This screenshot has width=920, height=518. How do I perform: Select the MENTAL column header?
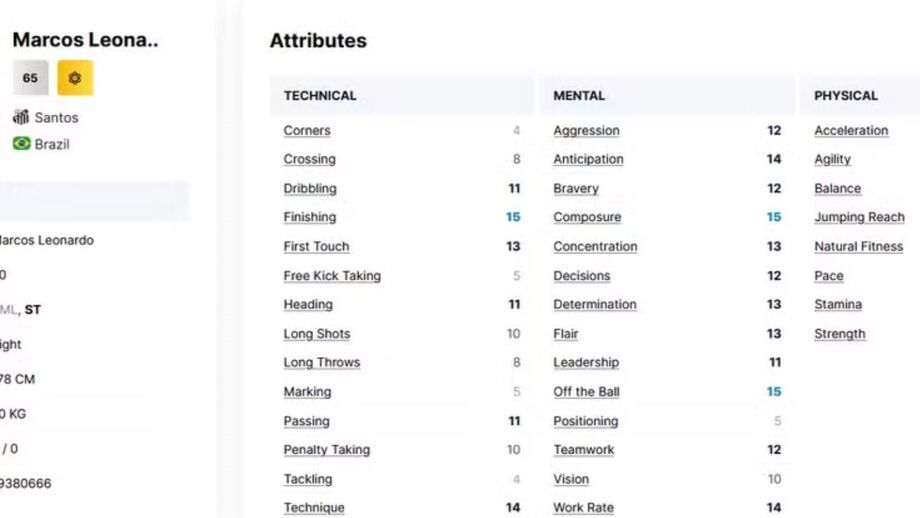coord(579,96)
